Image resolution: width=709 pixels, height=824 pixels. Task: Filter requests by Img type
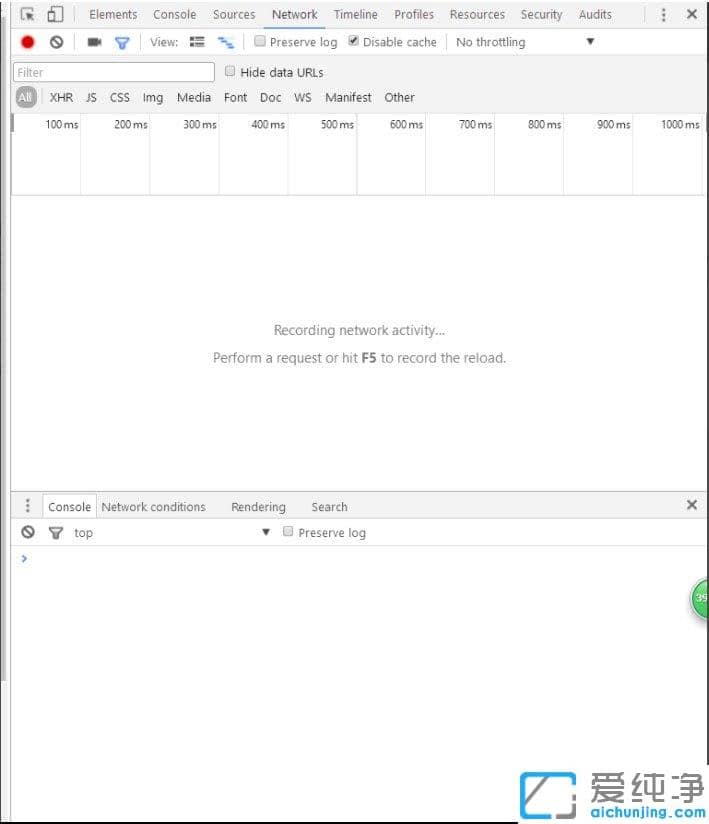coord(153,98)
